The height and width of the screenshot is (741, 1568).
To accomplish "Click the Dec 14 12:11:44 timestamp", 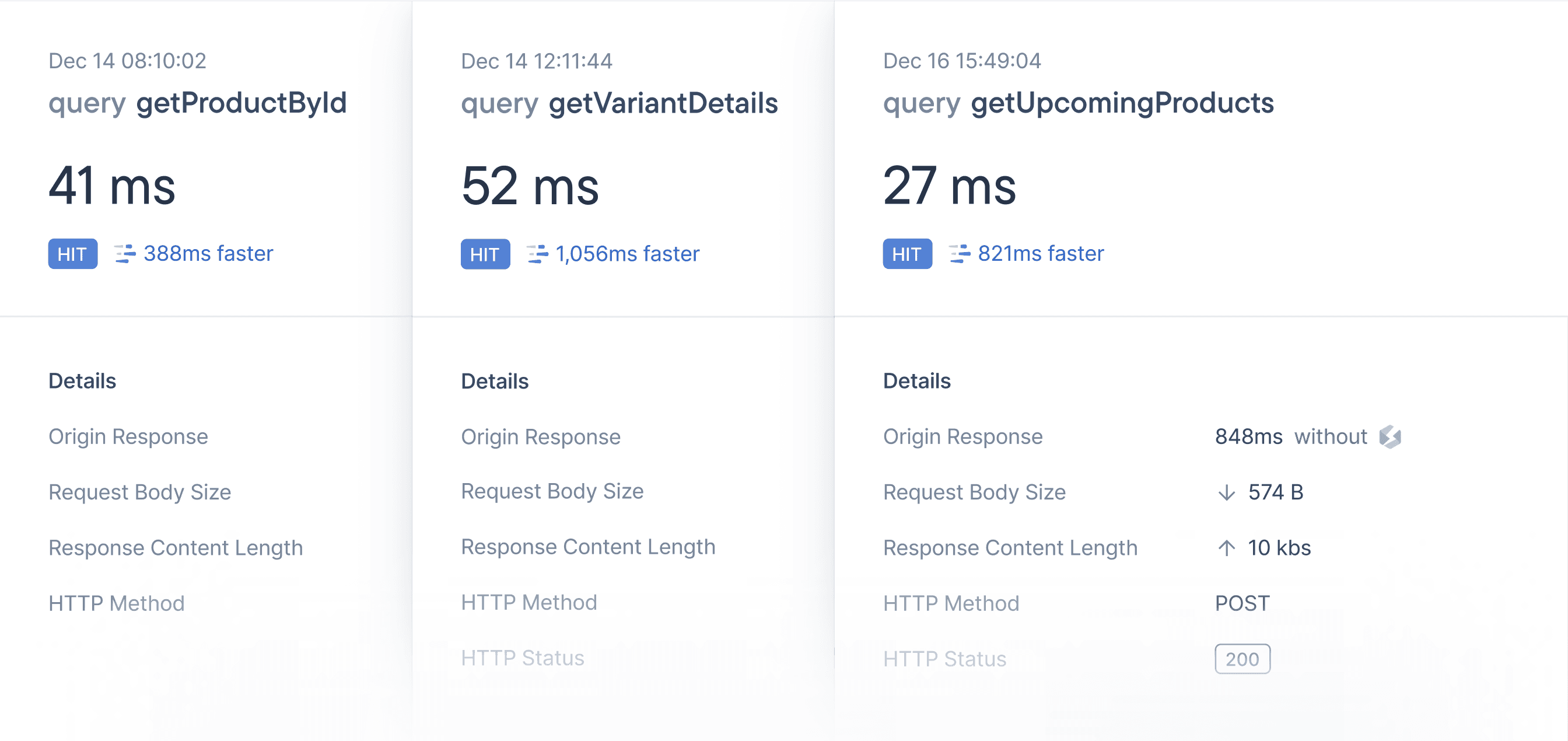I will tap(536, 61).
